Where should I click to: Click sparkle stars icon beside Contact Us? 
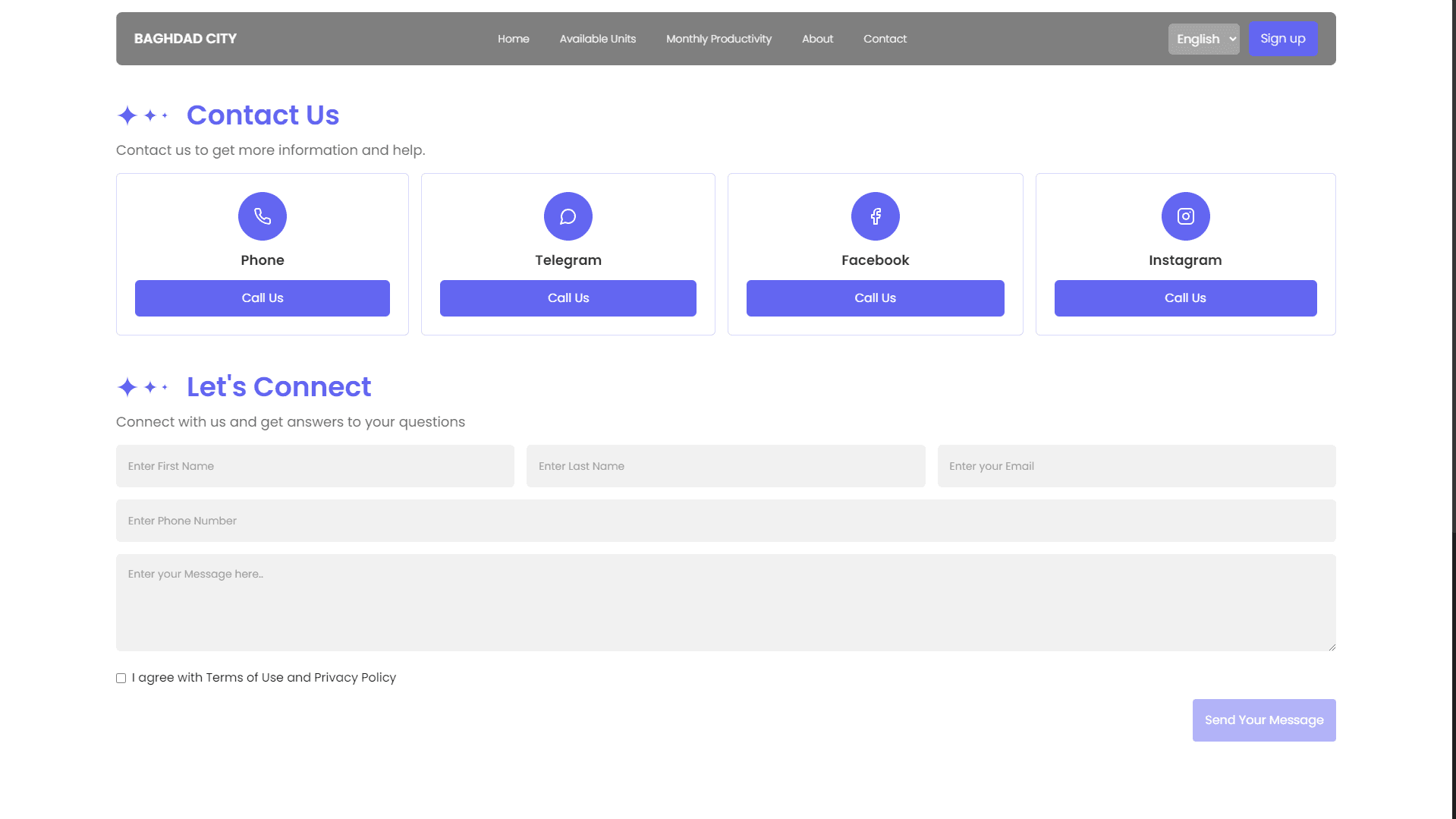pyautogui.click(x=143, y=115)
